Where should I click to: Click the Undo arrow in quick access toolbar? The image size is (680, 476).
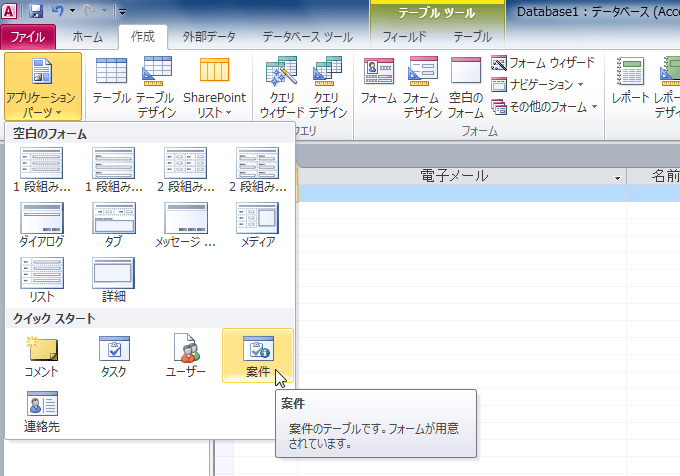point(58,11)
